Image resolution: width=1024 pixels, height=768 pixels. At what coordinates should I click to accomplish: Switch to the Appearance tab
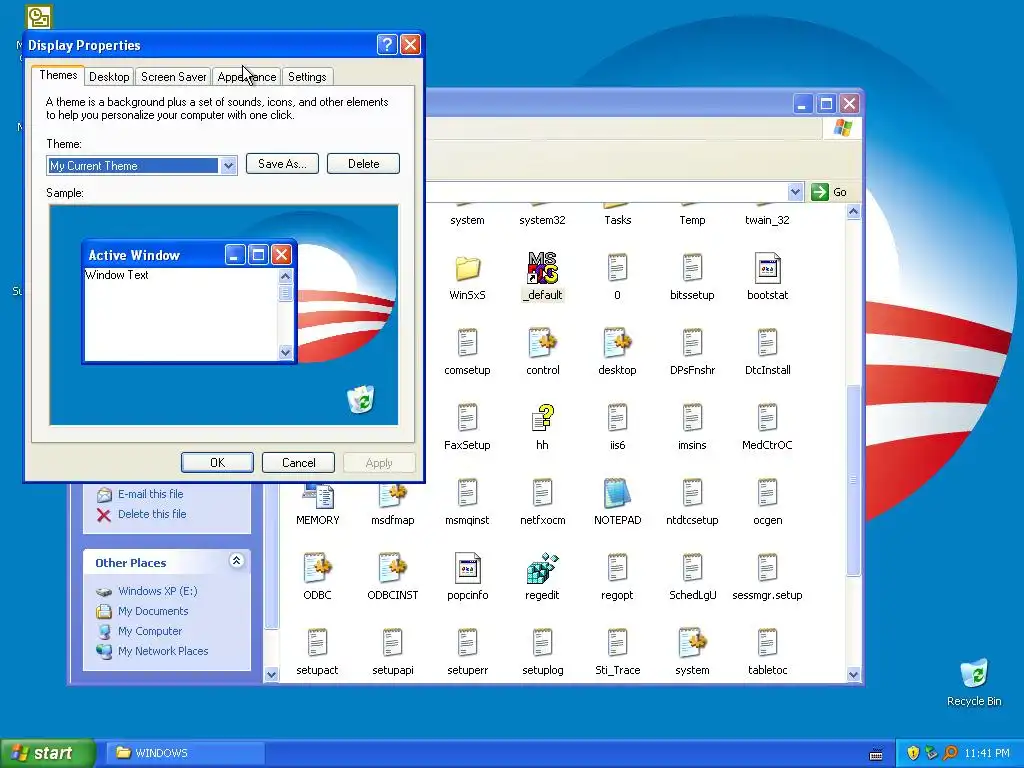(x=247, y=77)
